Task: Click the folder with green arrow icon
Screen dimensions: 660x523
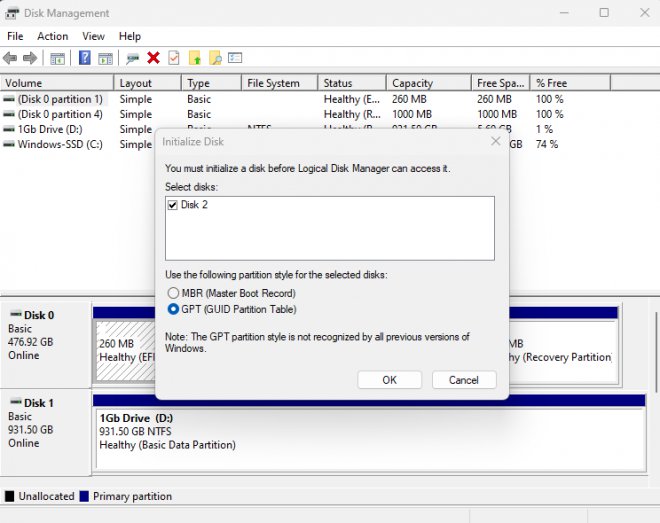Action: click(x=195, y=58)
